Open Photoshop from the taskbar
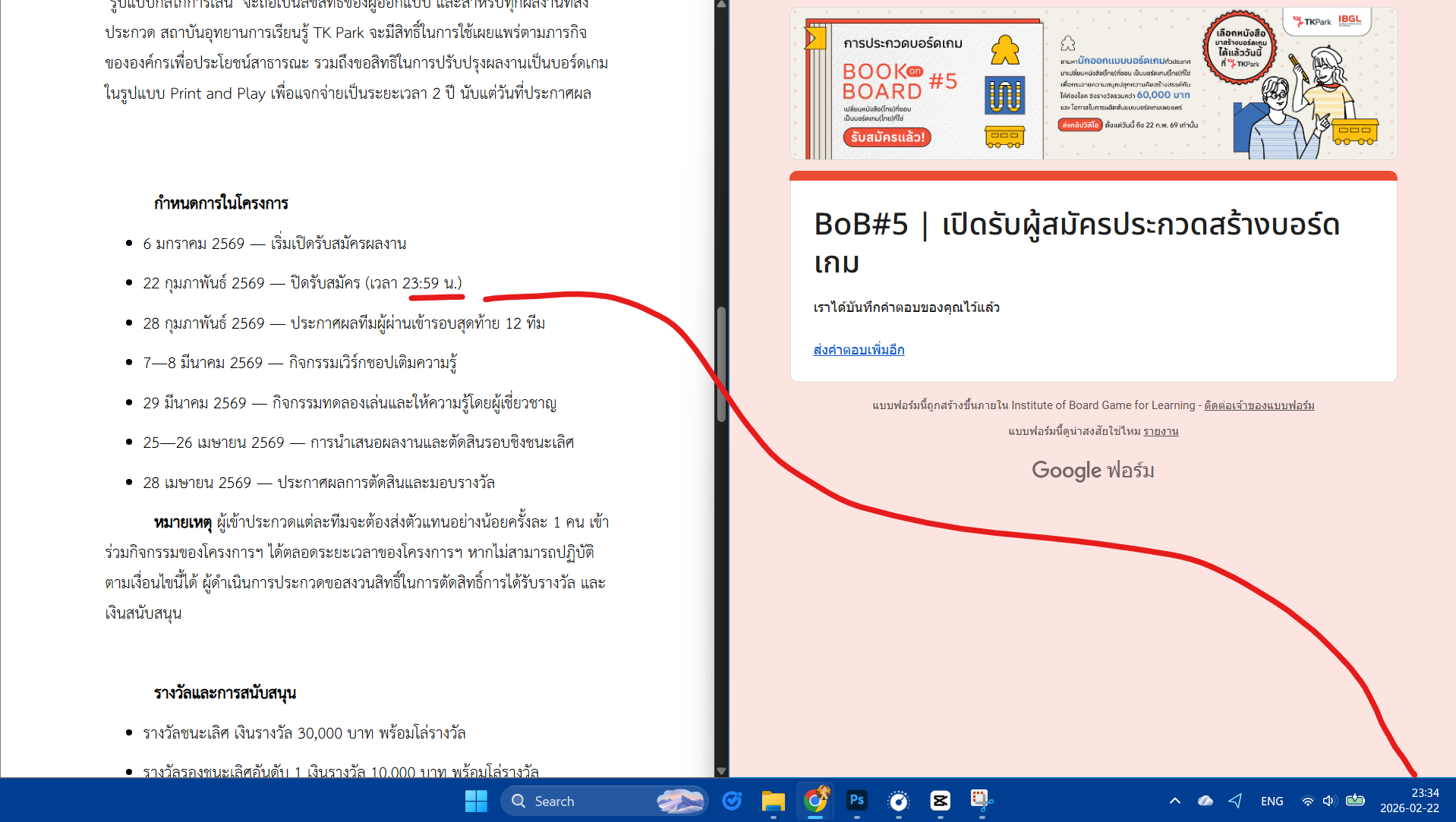Image resolution: width=1456 pixels, height=822 pixels. (856, 801)
